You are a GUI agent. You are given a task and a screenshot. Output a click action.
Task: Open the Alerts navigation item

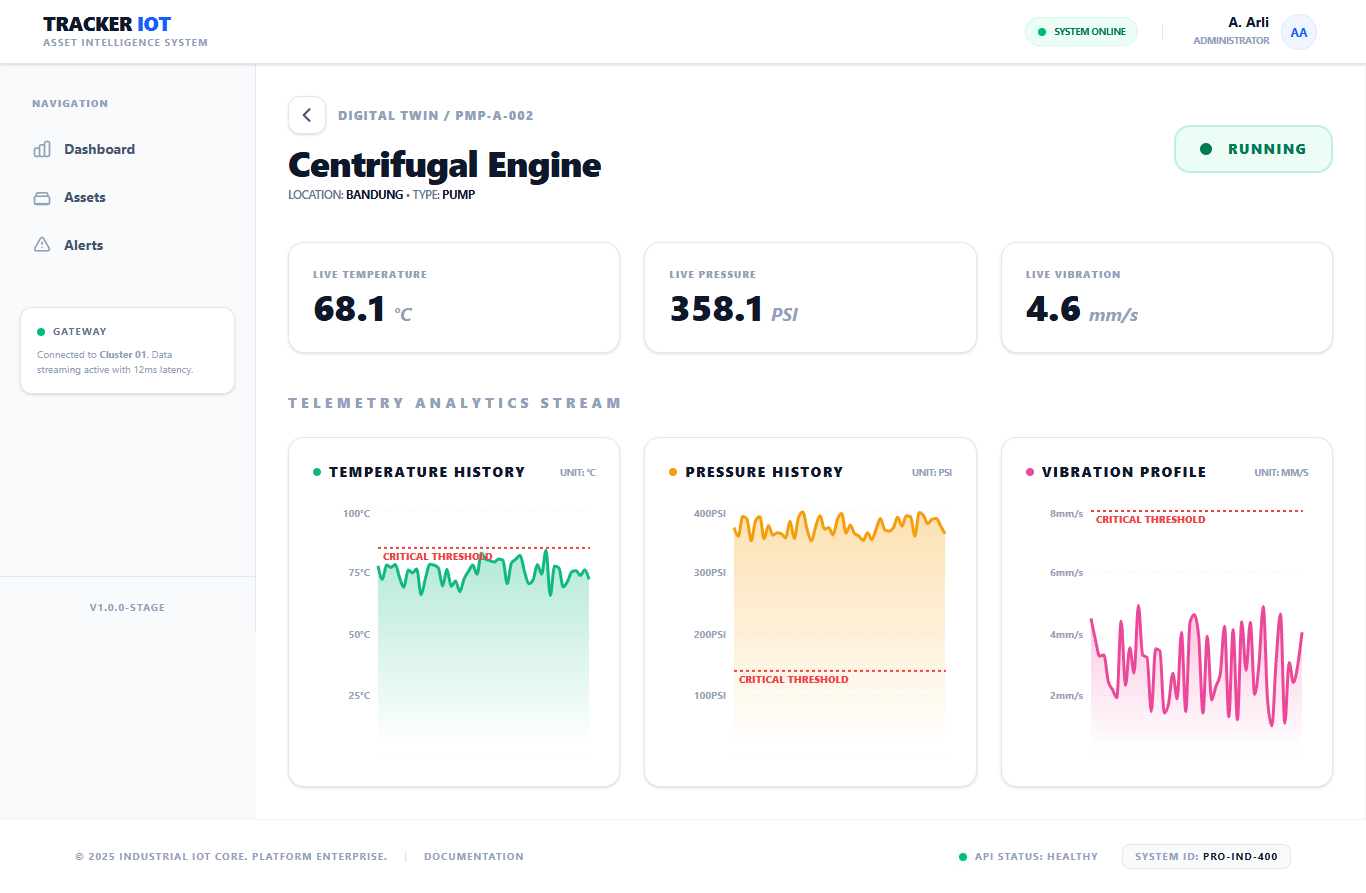[x=128, y=245]
